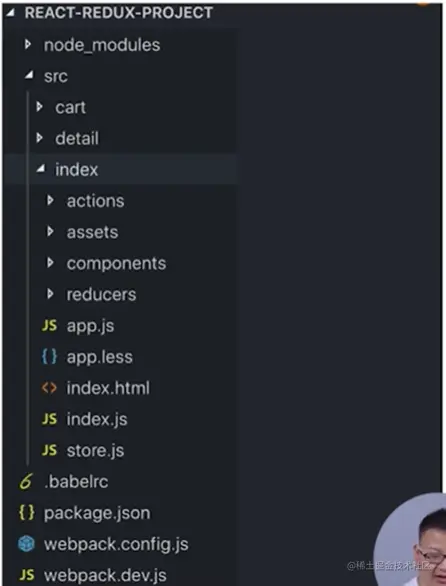Collapse the src folder arrow
The height and width of the screenshot is (586, 446).
[29, 75]
